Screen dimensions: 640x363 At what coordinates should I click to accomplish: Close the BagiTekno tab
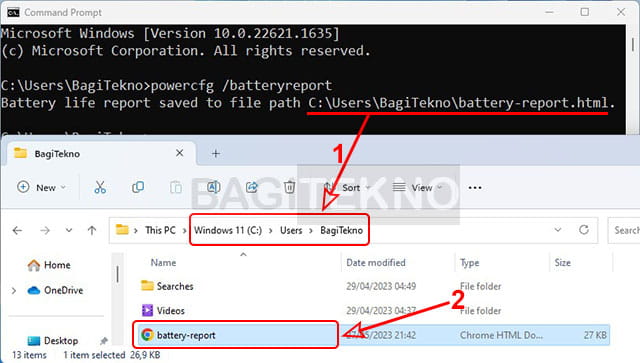pos(180,153)
